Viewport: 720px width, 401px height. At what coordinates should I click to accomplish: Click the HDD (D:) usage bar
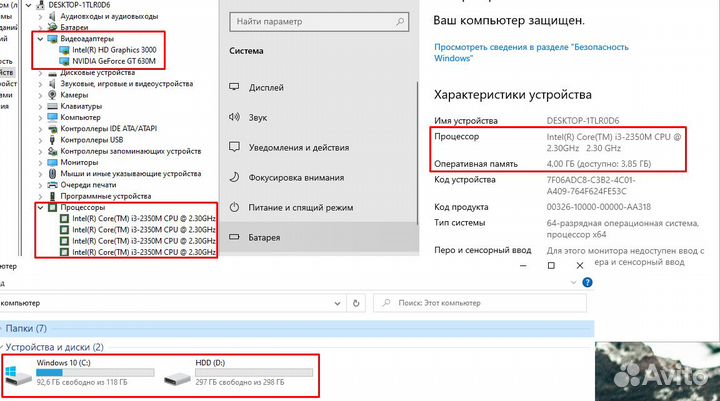254,373
